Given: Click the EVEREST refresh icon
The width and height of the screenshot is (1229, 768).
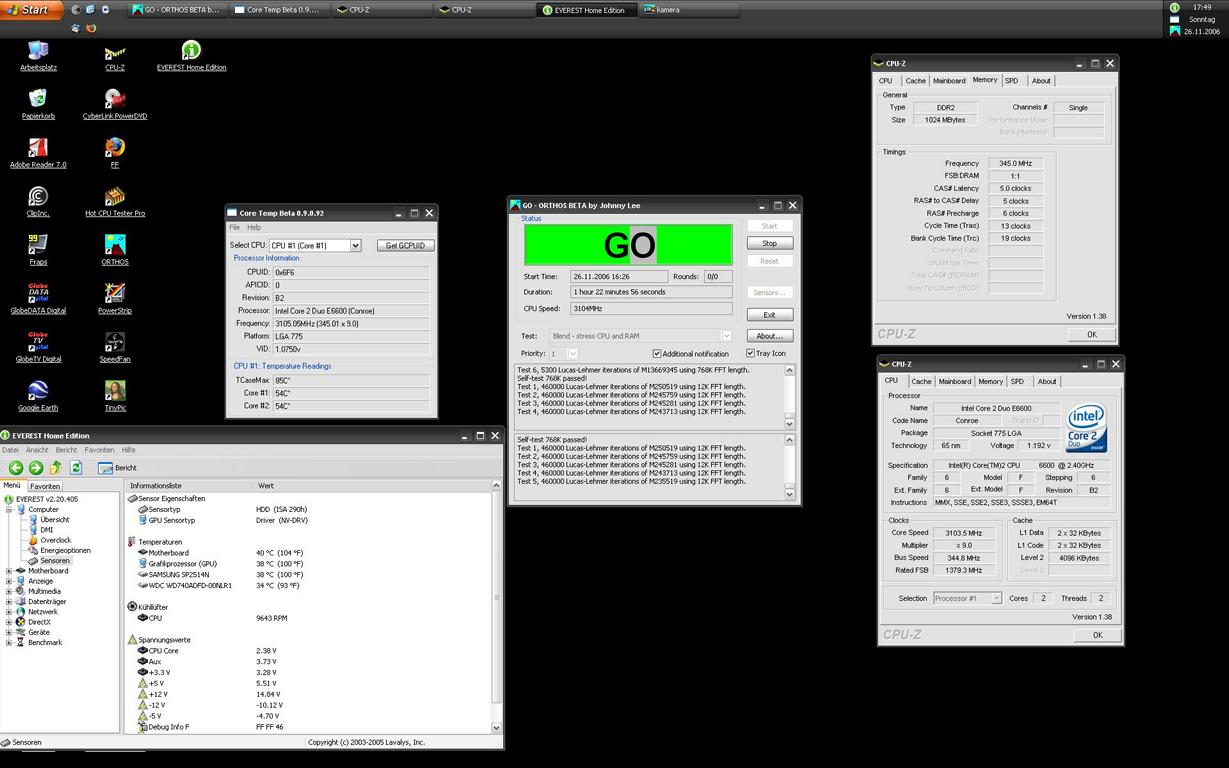Looking at the screenshot, I should click(76, 467).
